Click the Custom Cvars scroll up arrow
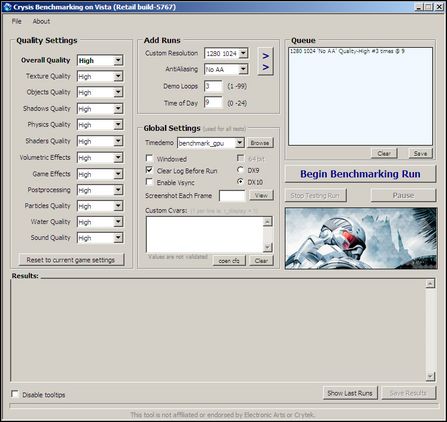 click(x=268, y=222)
